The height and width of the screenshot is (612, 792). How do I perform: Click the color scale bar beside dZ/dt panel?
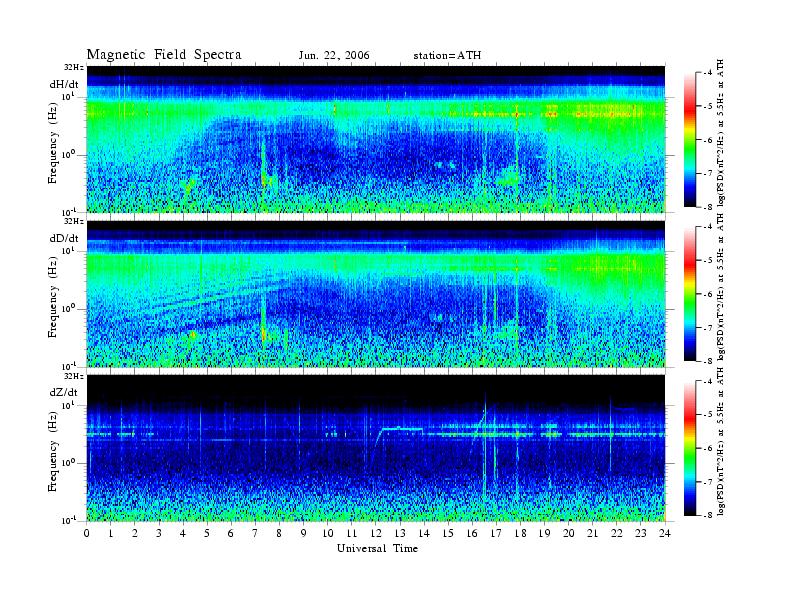coord(690,448)
